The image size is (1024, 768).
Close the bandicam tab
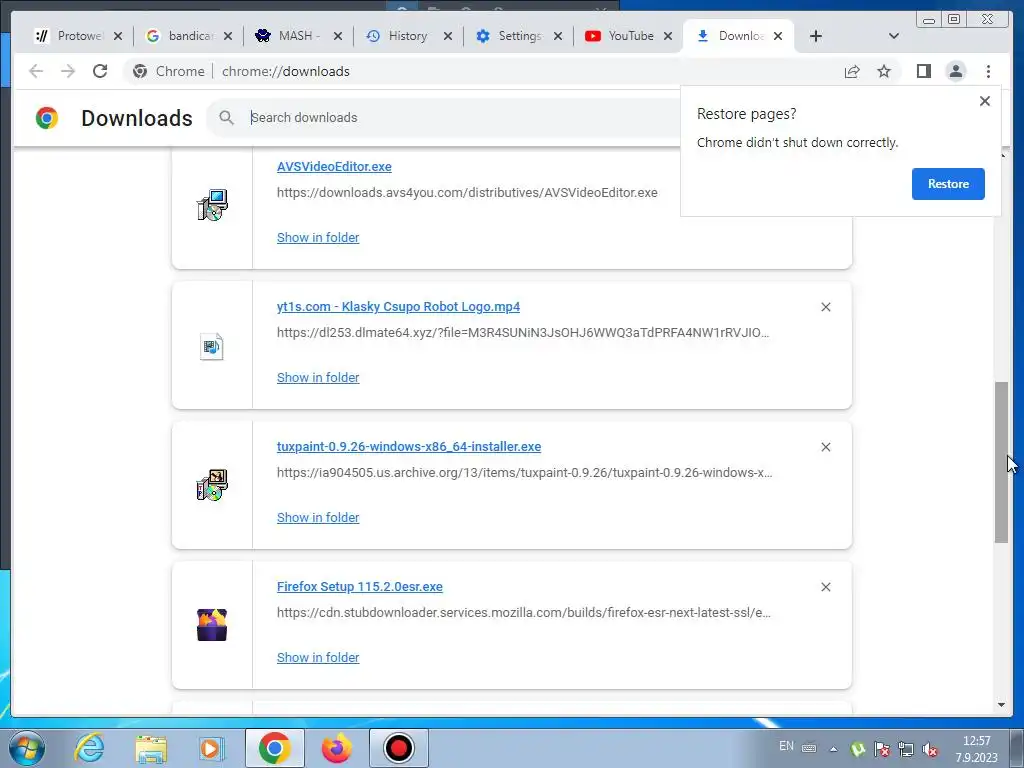tap(227, 37)
